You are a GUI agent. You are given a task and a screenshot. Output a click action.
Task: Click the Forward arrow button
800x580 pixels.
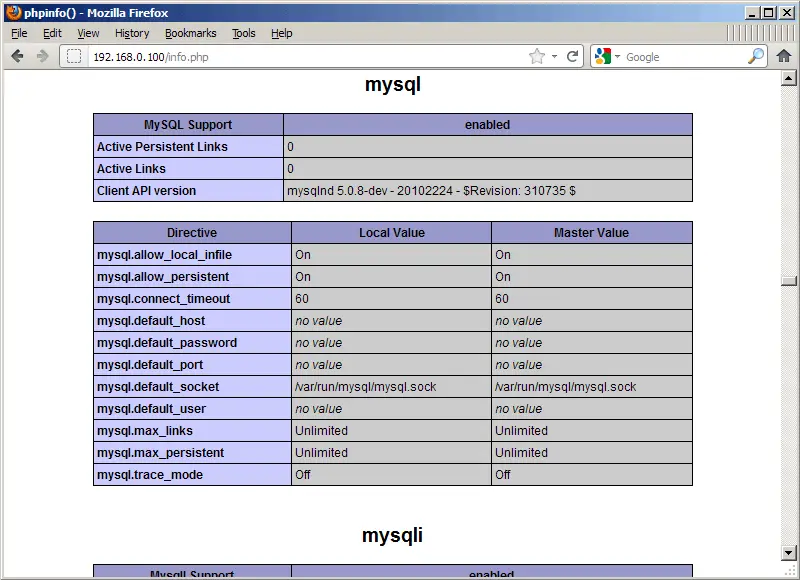click(x=42, y=56)
